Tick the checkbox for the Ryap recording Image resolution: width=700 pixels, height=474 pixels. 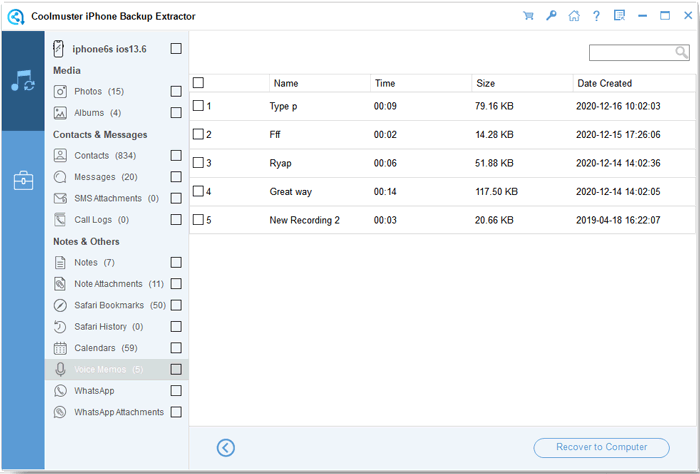click(x=198, y=163)
